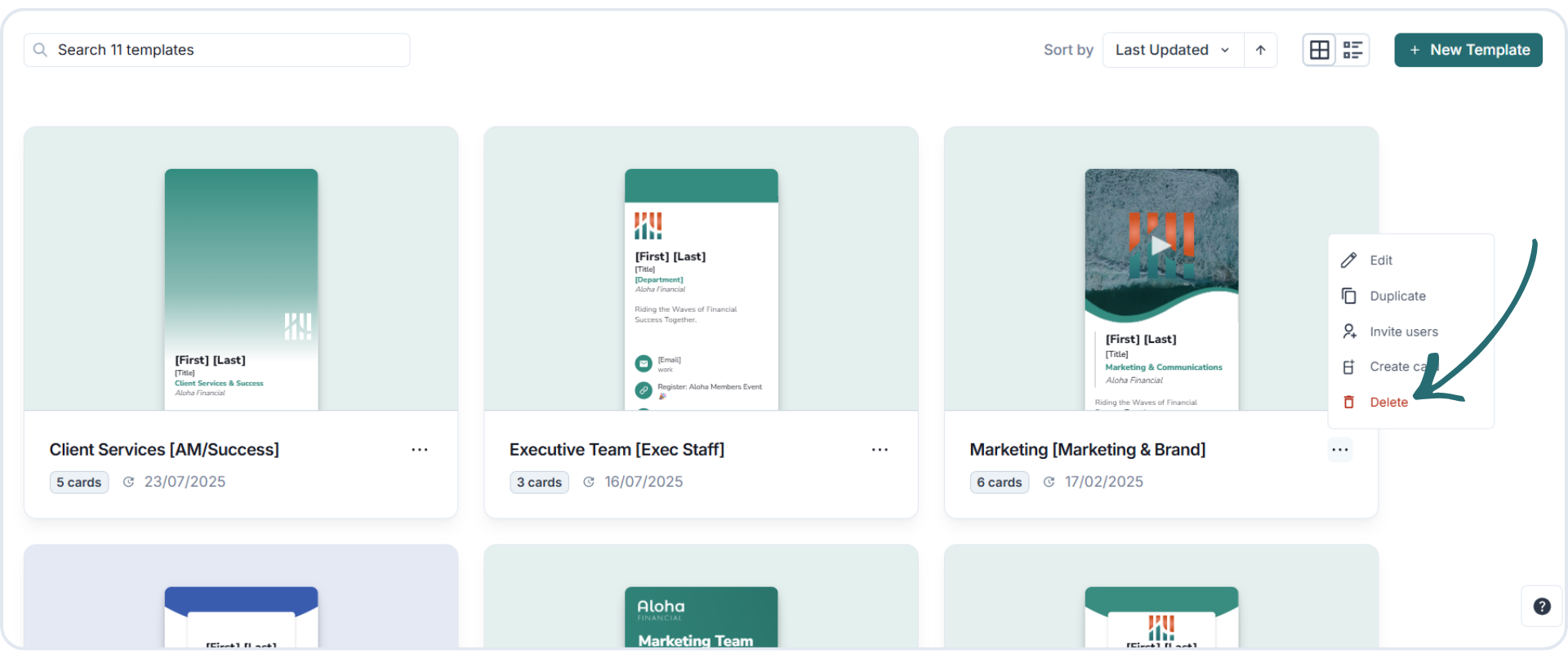This screenshot has height=672, width=1568.
Task: Click the date 16/07/2025
Action: coord(644,482)
